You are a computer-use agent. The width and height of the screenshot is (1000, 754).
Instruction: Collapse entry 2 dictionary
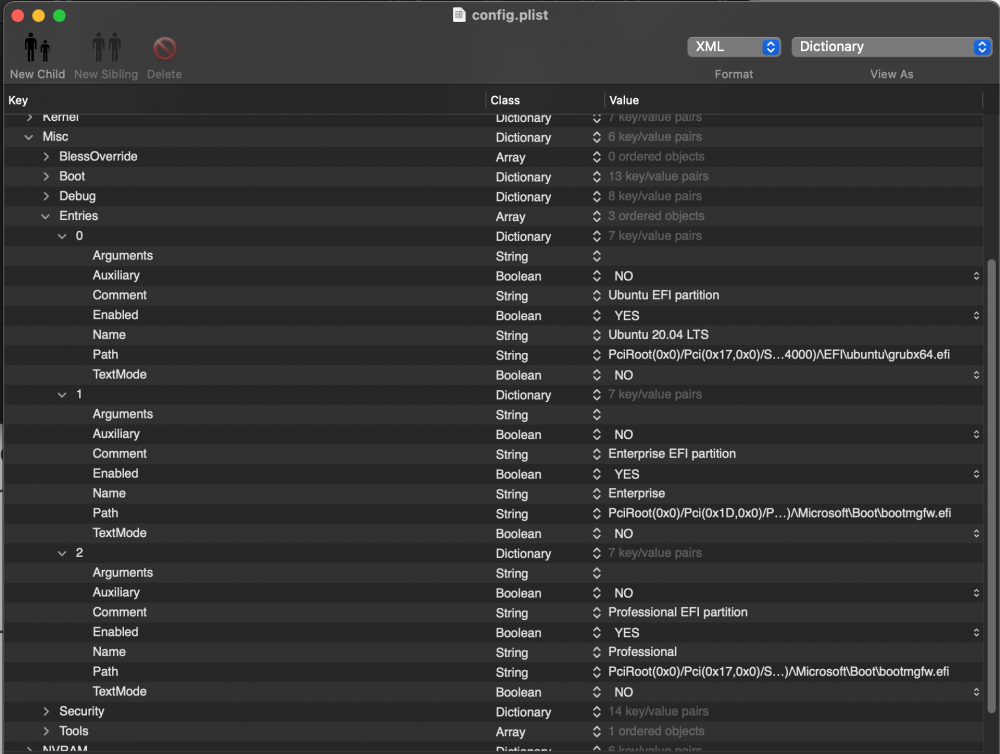pyautogui.click(x=62, y=553)
